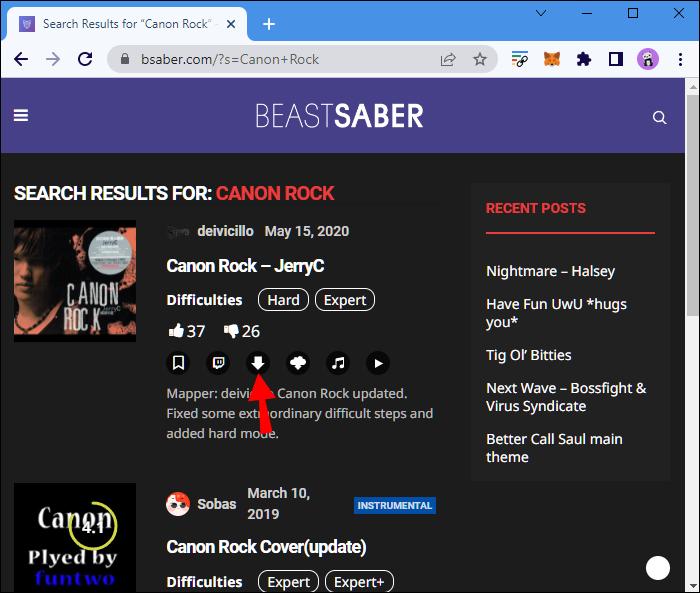This screenshot has height=593, width=700.
Task: Click the music note preview icon
Action: 338,363
